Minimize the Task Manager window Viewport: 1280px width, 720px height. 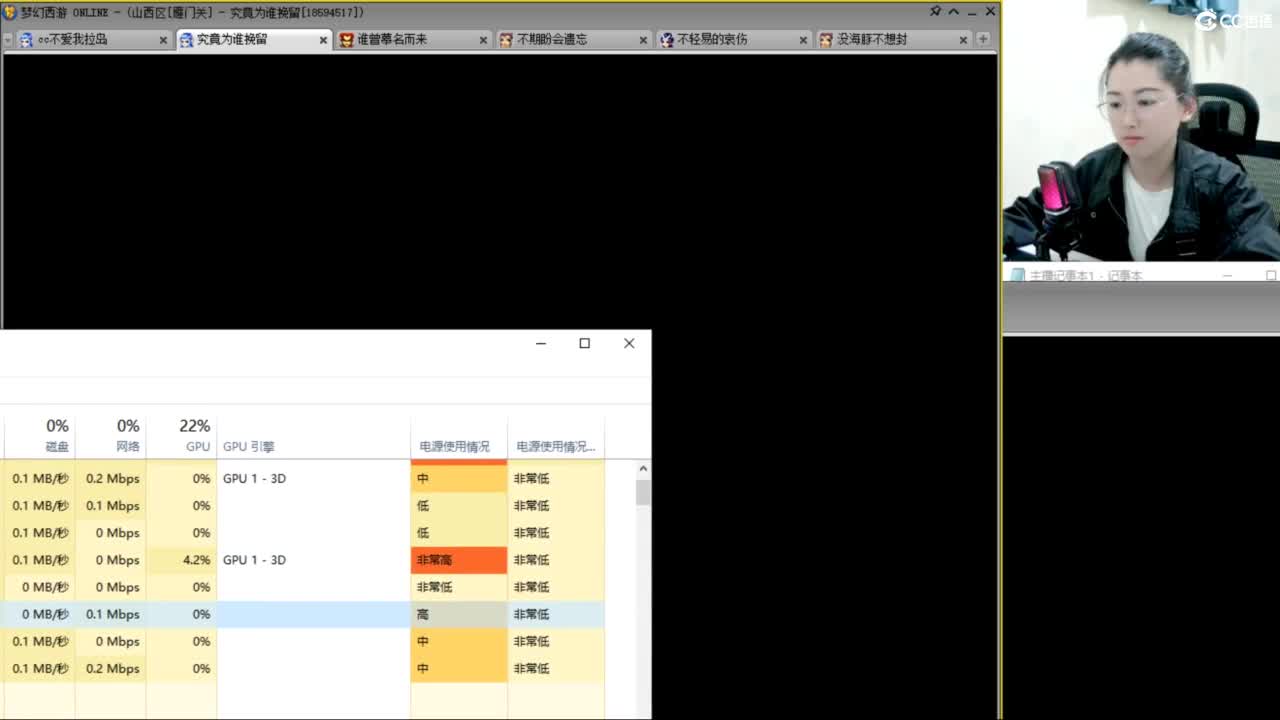[x=541, y=343]
